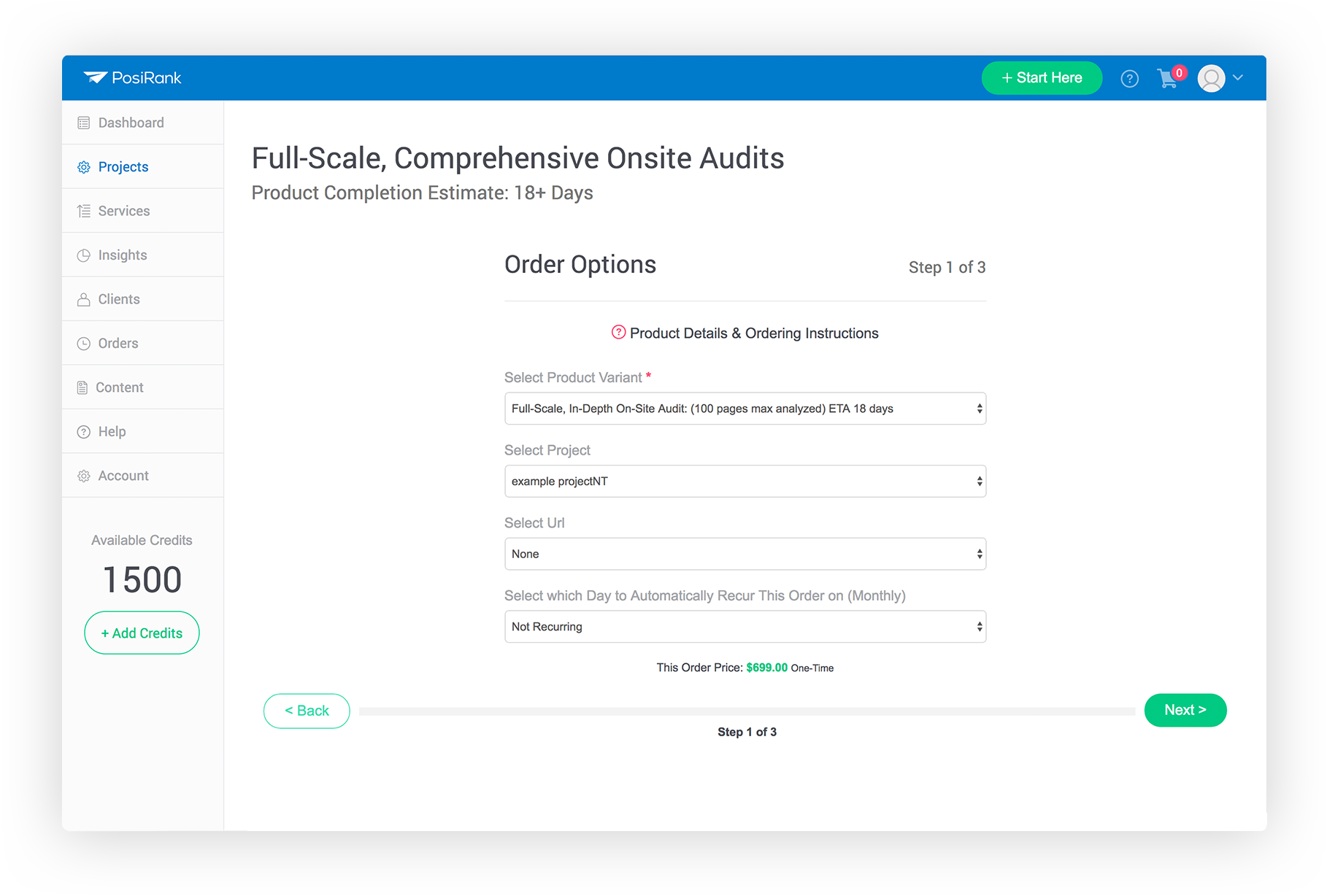Click the help question mark icon in header
Image resolution: width=1327 pixels, height=896 pixels.
(1129, 78)
